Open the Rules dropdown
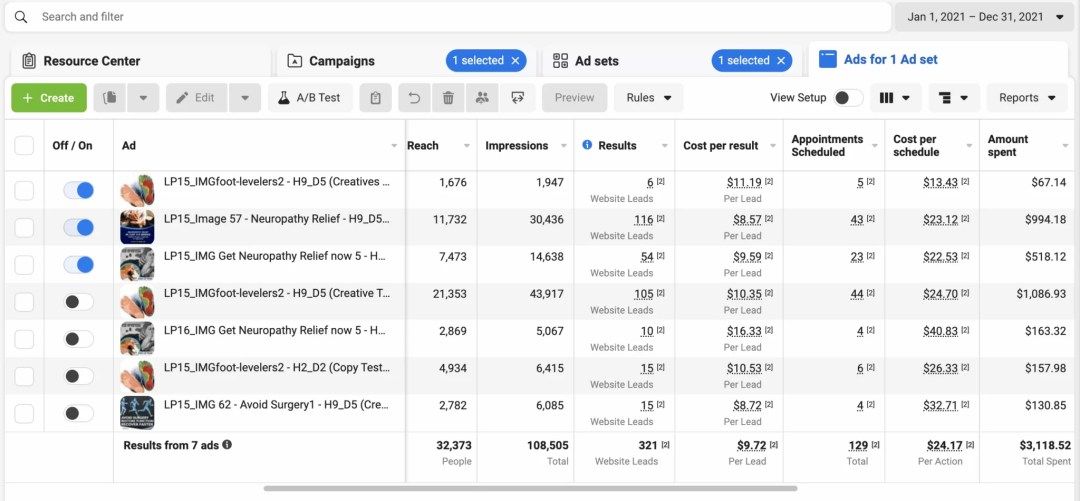The image size is (1080, 501). pos(648,98)
